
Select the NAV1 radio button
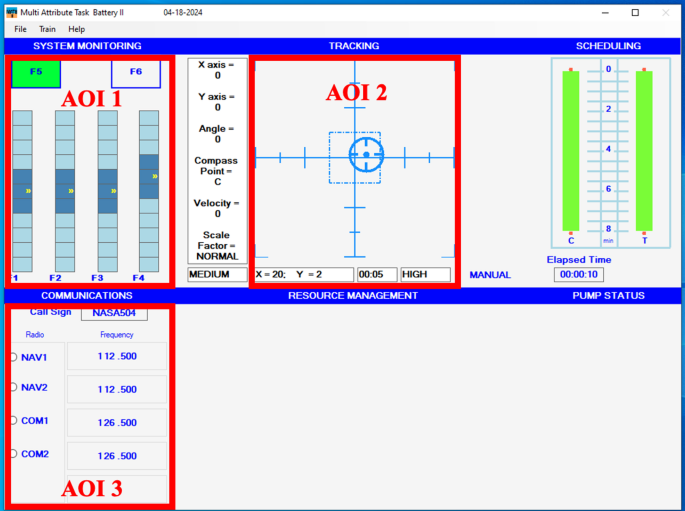13,357
